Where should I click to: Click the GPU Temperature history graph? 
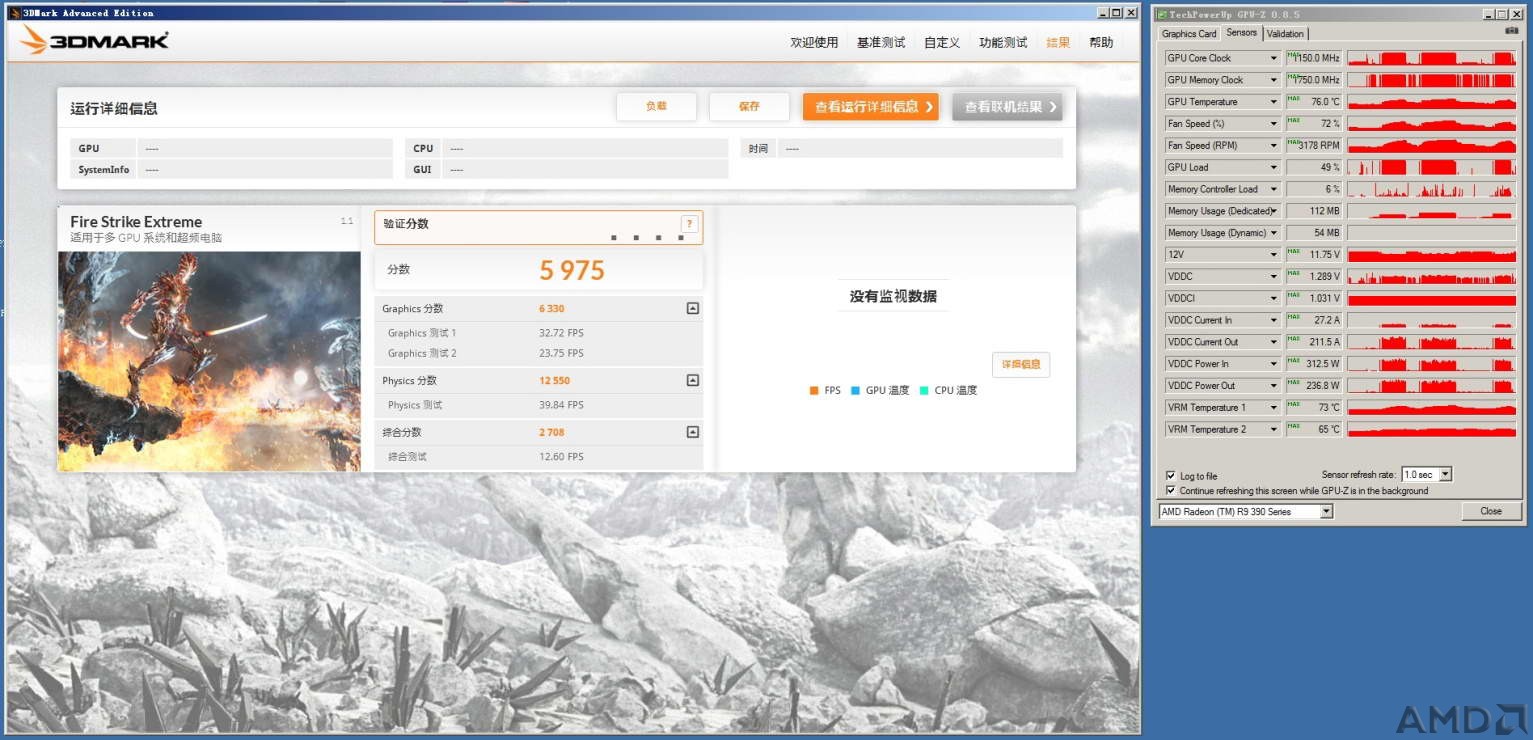(1432, 102)
